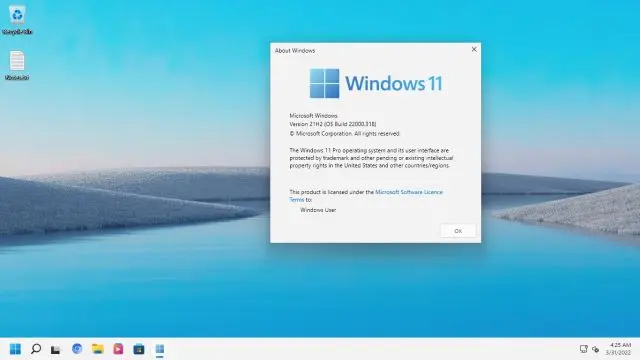This screenshot has width=640, height=360.
Task: Confirm the About Windows dialog with OK
Action: pos(458,231)
